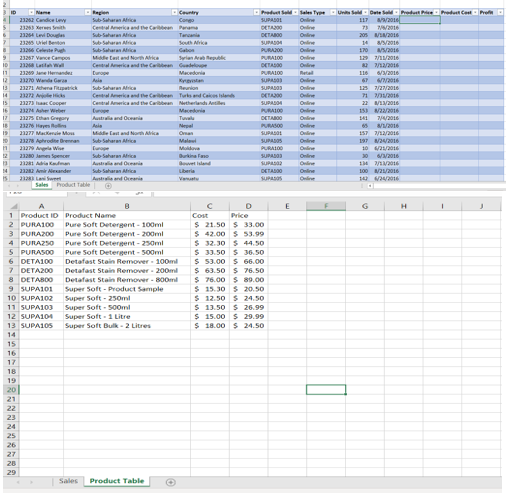Click the $76.00 cost cell
This screenshot has height=493, width=516.
(x=209, y=280)
